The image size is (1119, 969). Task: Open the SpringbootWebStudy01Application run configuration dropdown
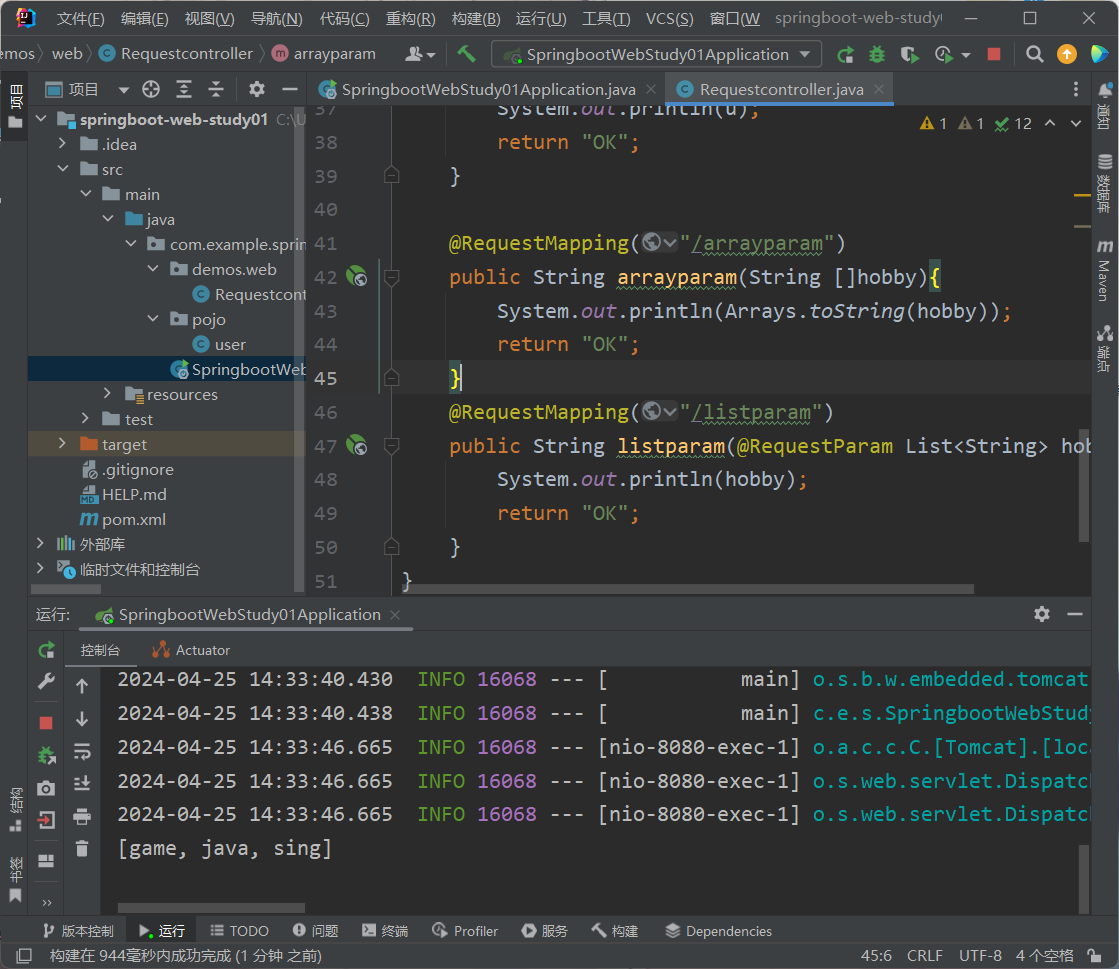point(656,54)
